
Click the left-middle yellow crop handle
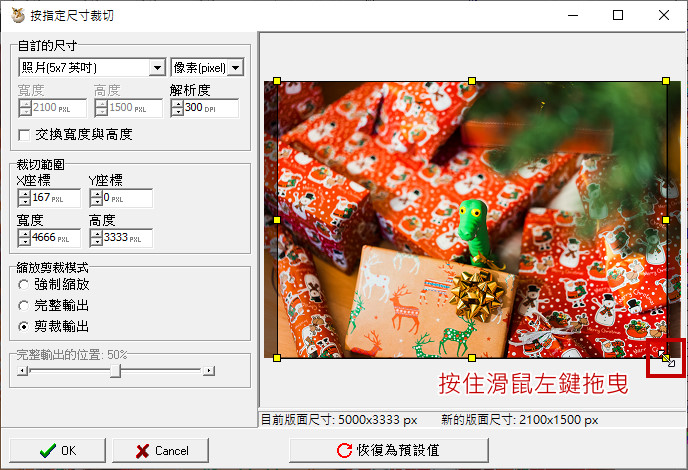pos(277,220)
